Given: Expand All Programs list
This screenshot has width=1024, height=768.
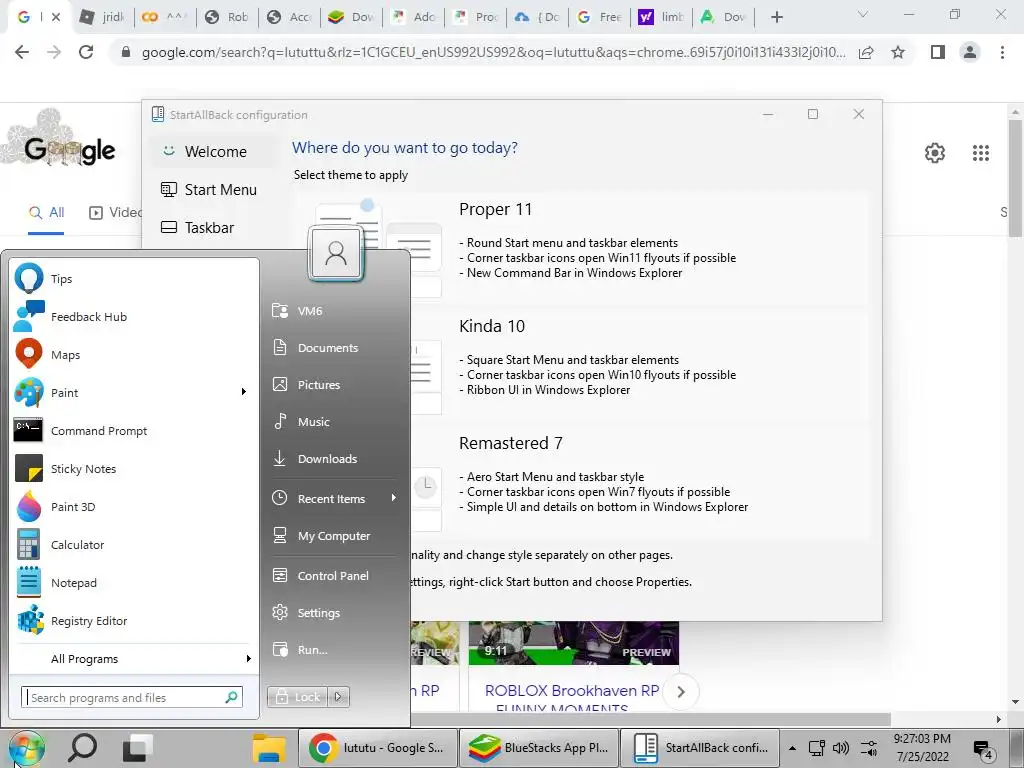Looking at the screenshot, I should 134,659.
